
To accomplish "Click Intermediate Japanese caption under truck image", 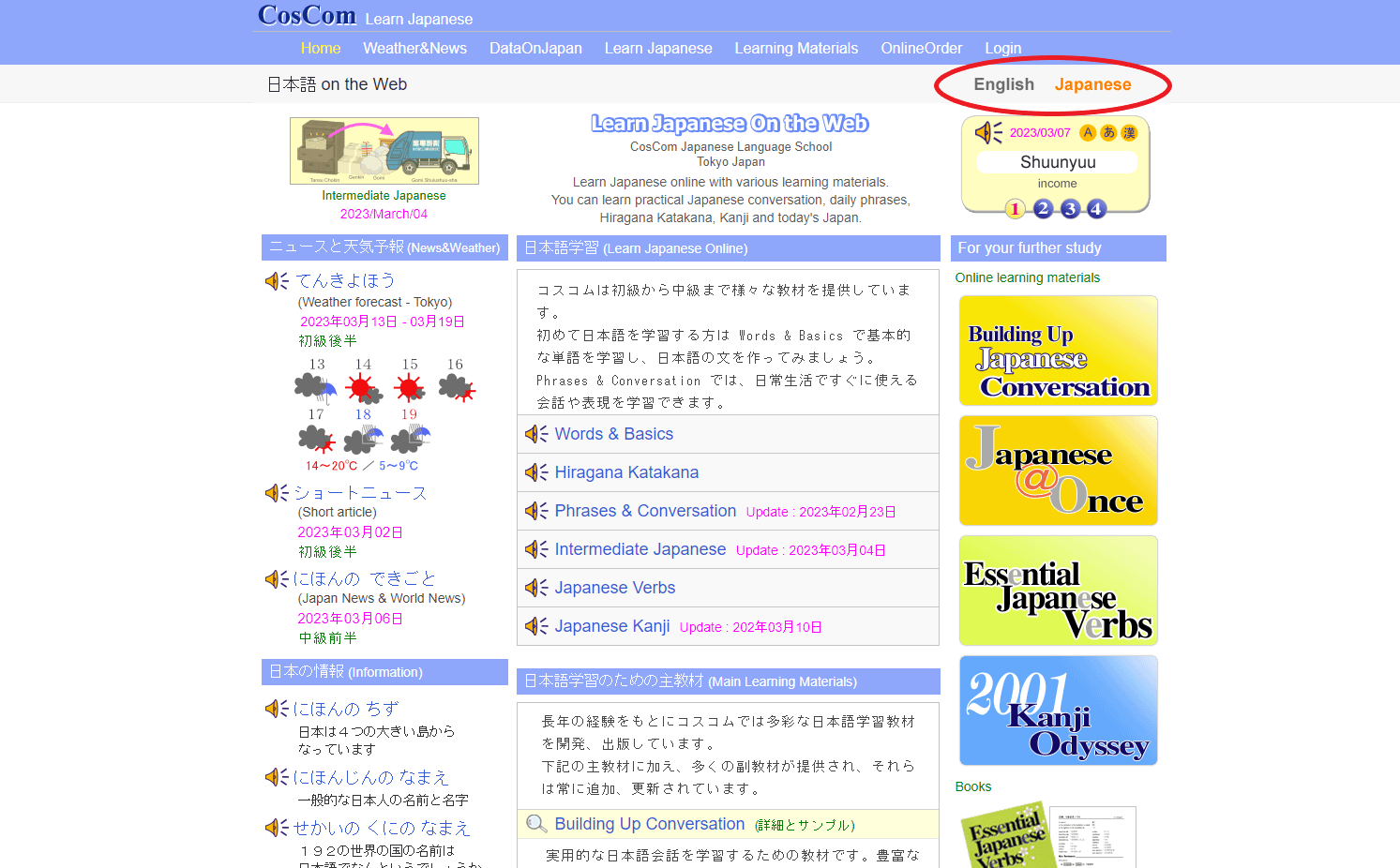I will tap(384, 196).
